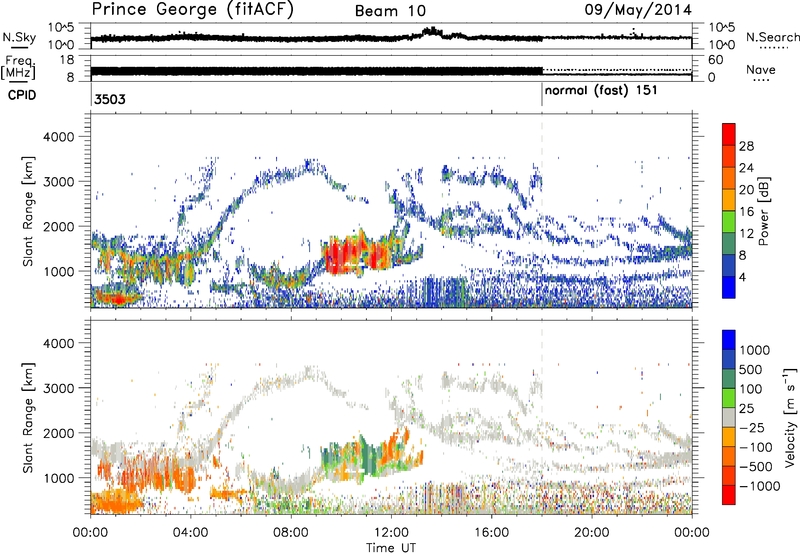Click the "Nave" legend label
Image resolution: width=800 pixels, height=554 pixels.
(761, 70)
